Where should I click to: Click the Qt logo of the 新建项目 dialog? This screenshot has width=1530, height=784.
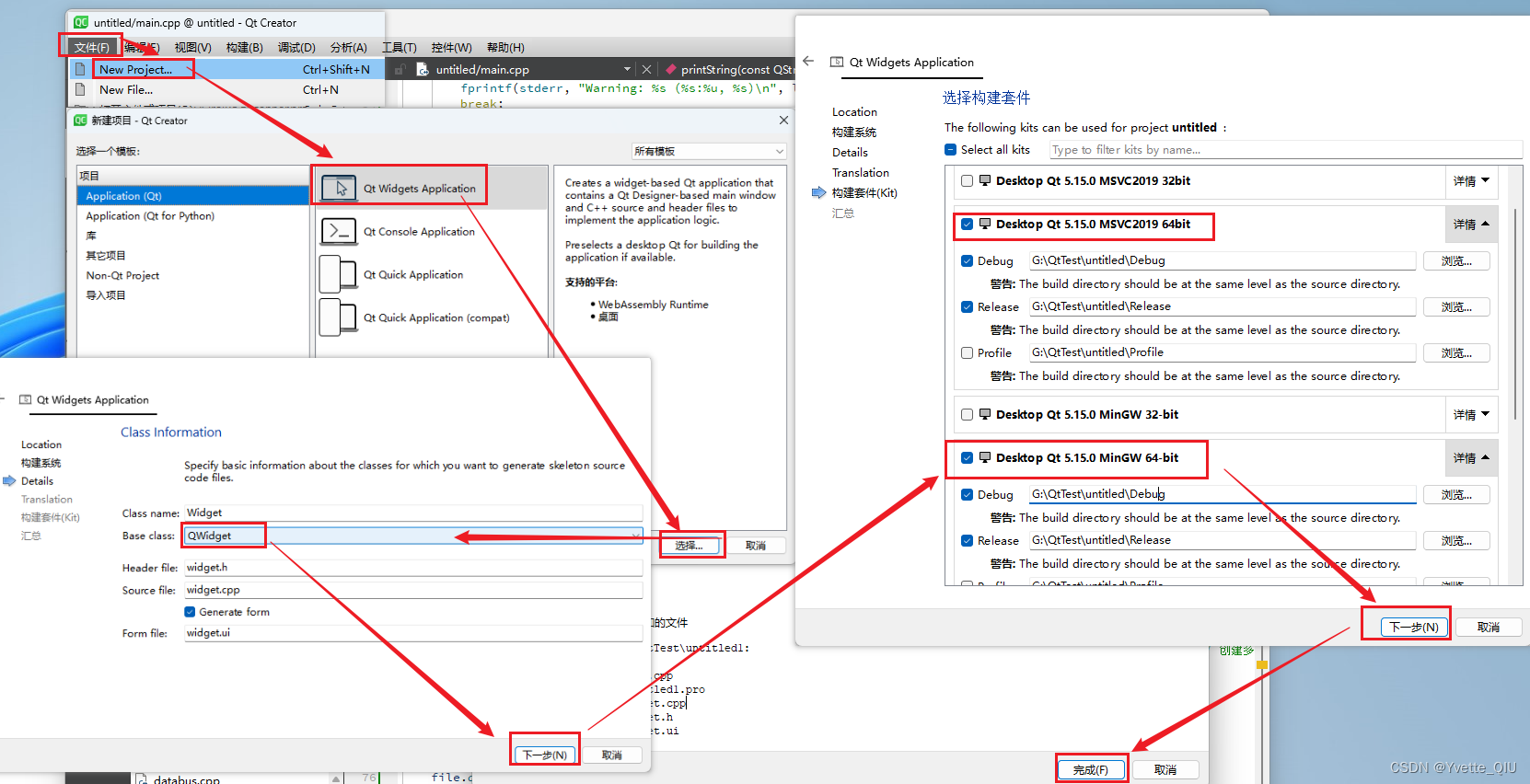pyautogui.click(x=80, y=120)
